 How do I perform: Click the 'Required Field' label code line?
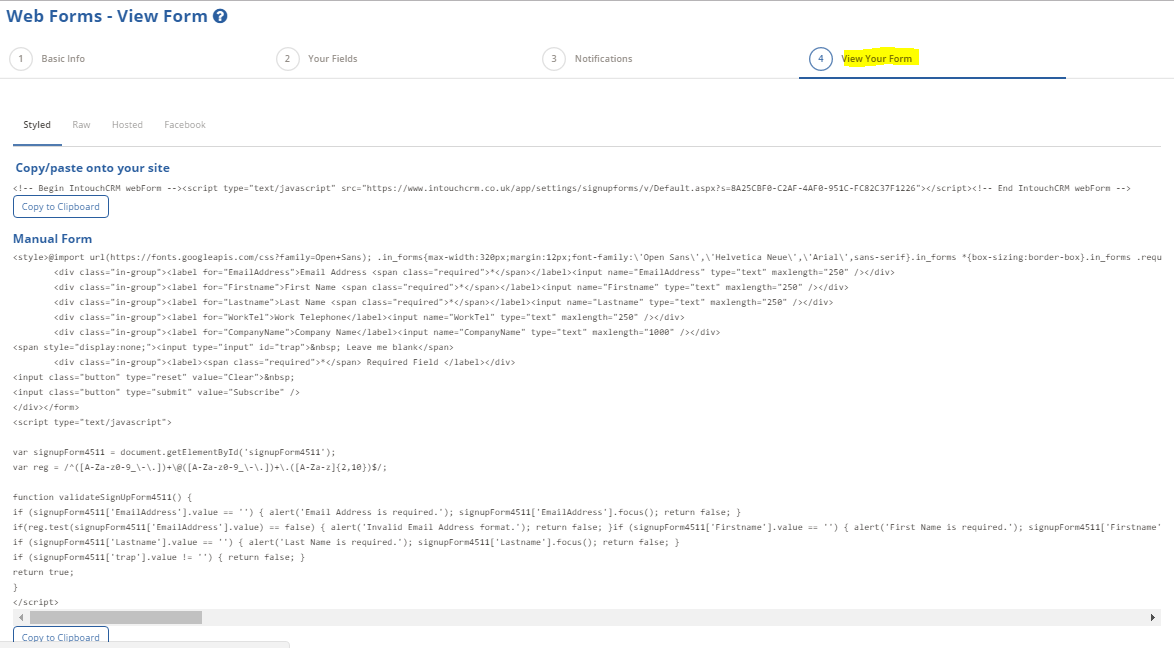(285, 362)
